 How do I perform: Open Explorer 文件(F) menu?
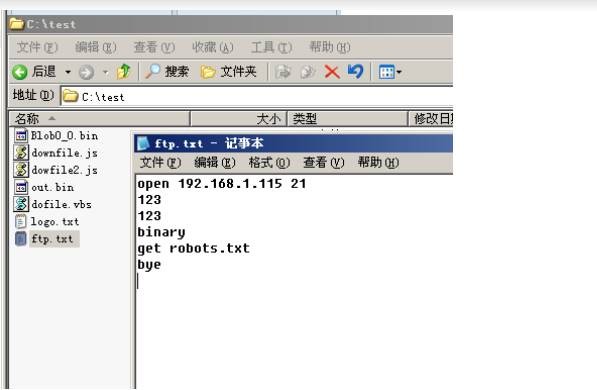(37, 47)
